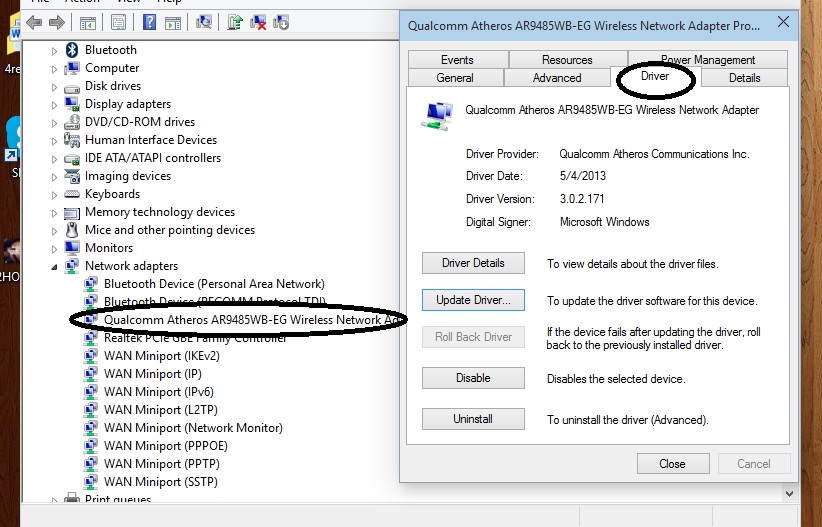Click the Uninstall button in the dialog
822x527 pixels.
pyautogui.click(x=473, y=418)
